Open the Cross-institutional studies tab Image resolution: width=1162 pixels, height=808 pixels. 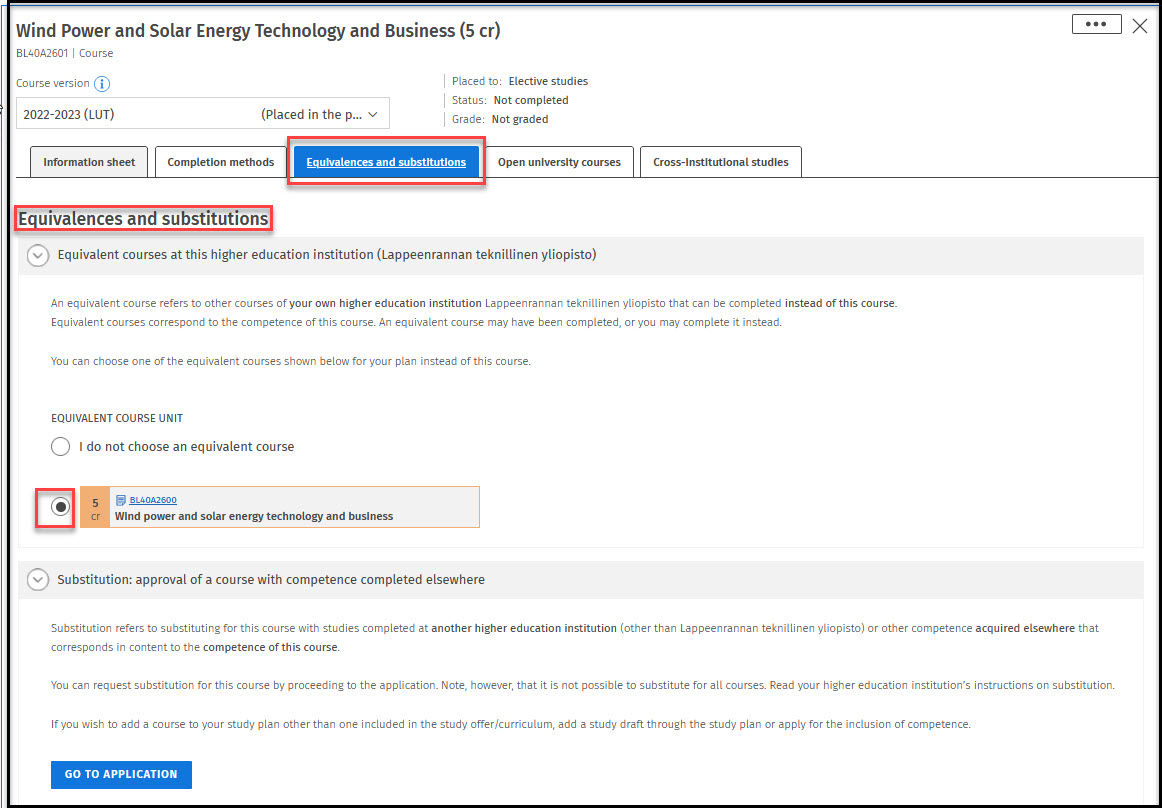(720, 162)
